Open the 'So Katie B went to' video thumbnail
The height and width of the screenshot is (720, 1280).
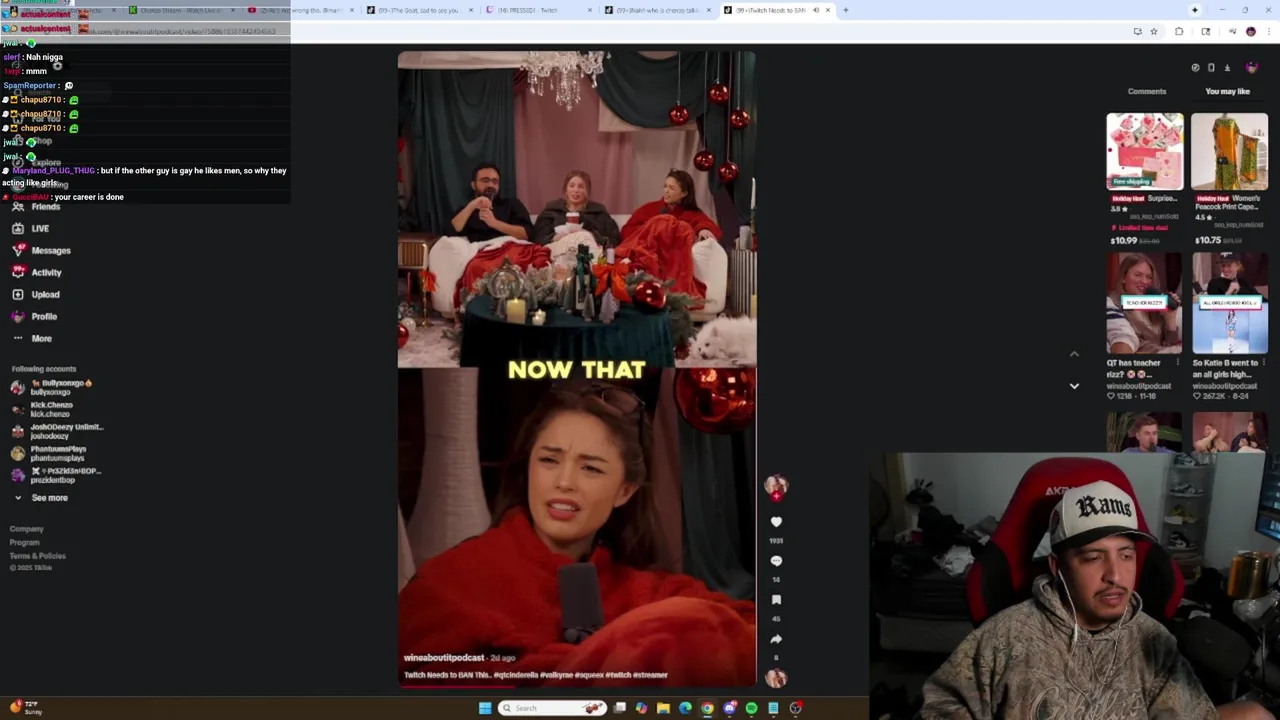pyautogui.click(x=1229, y=304)
